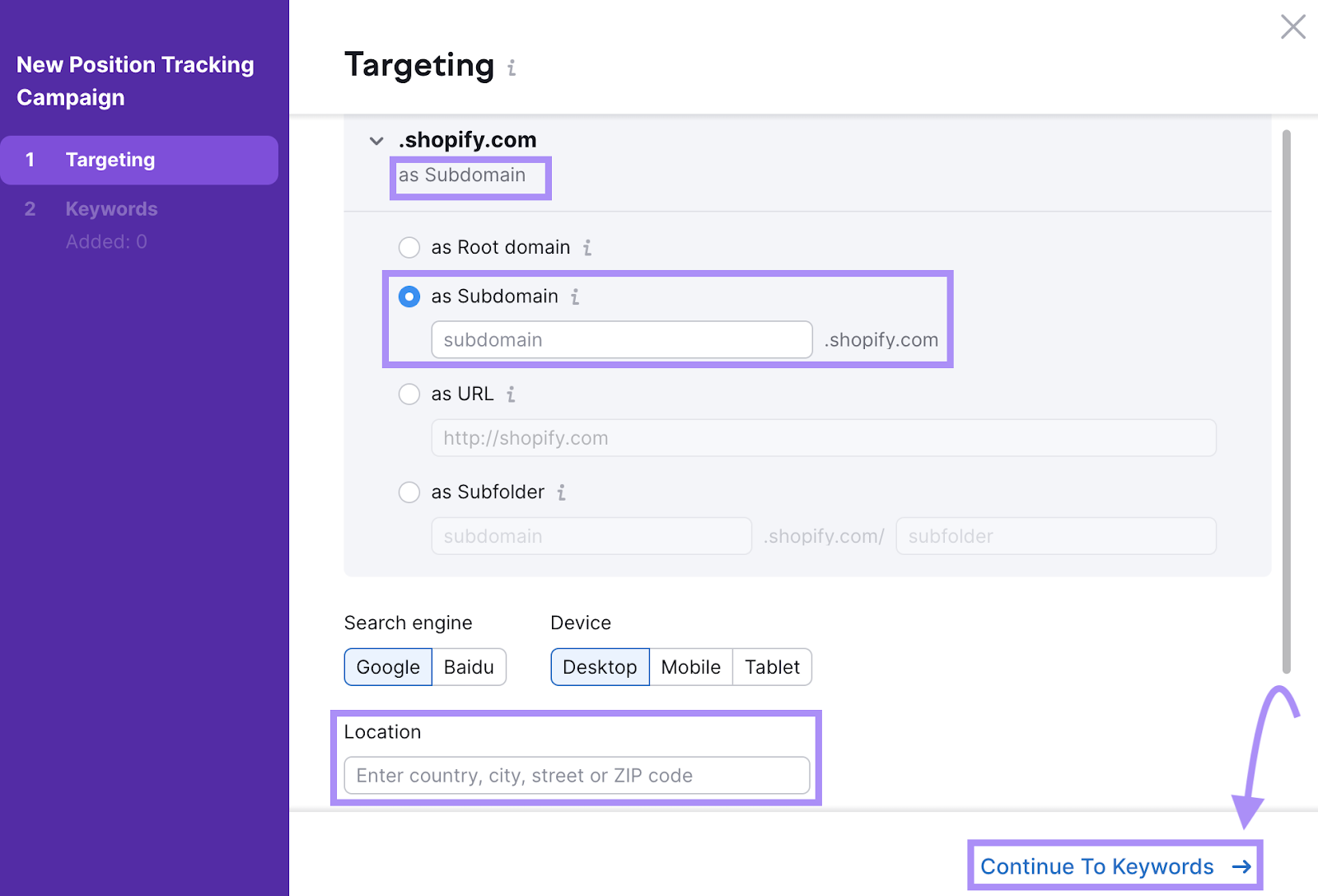The image size is (1318, 896).
Task: Switch search engine to Baidu
Action: click(468, 667)
